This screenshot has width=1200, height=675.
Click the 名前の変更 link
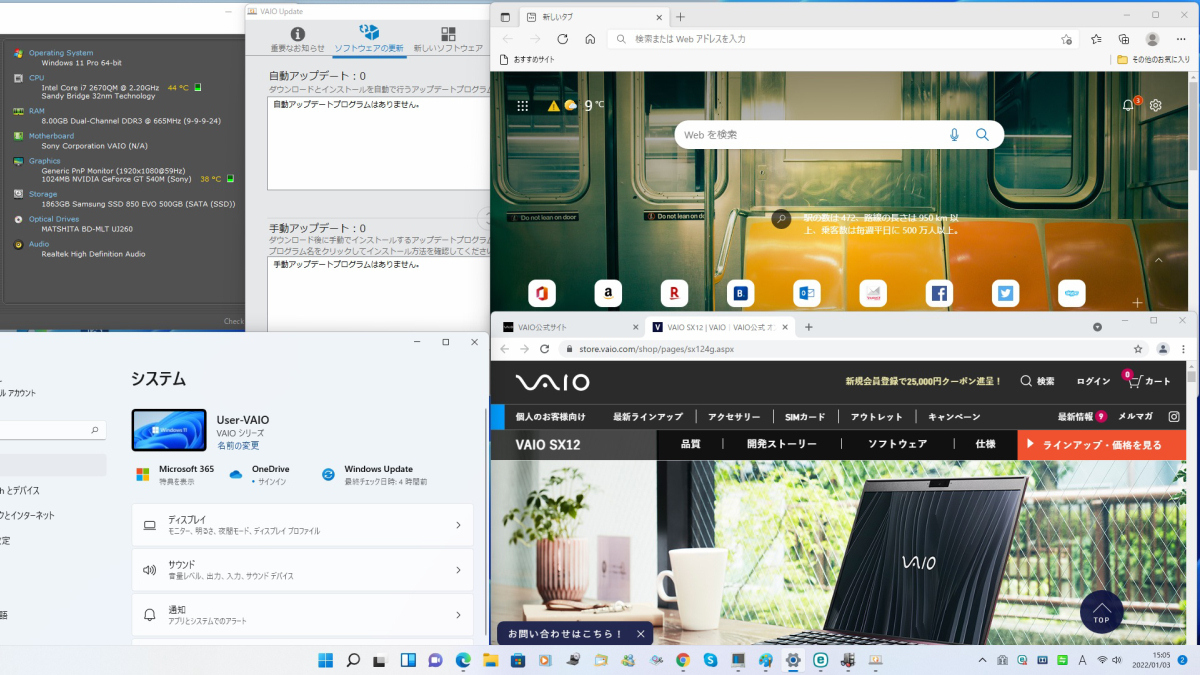pos(238,446)
